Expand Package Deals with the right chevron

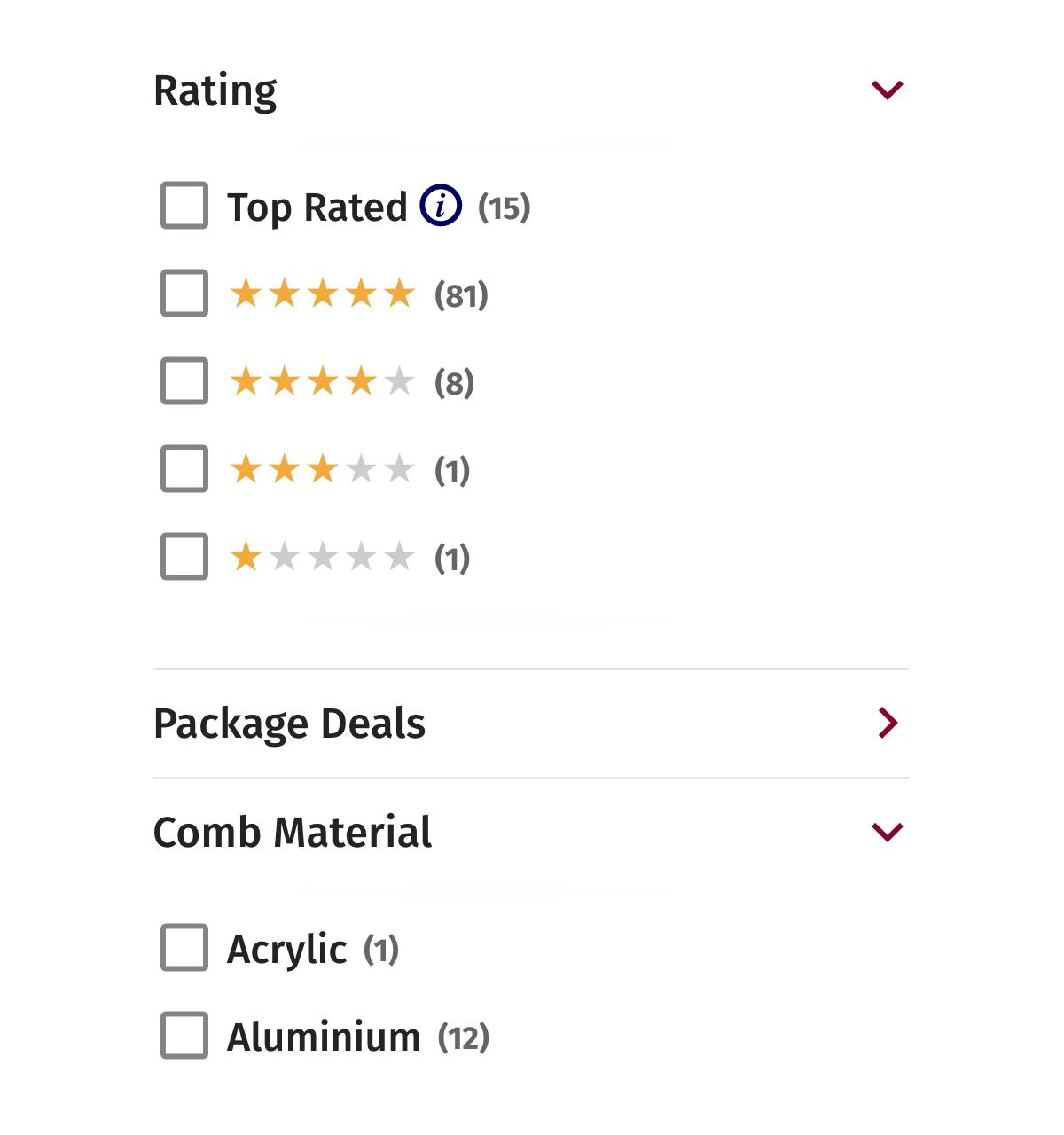point(888,723)
